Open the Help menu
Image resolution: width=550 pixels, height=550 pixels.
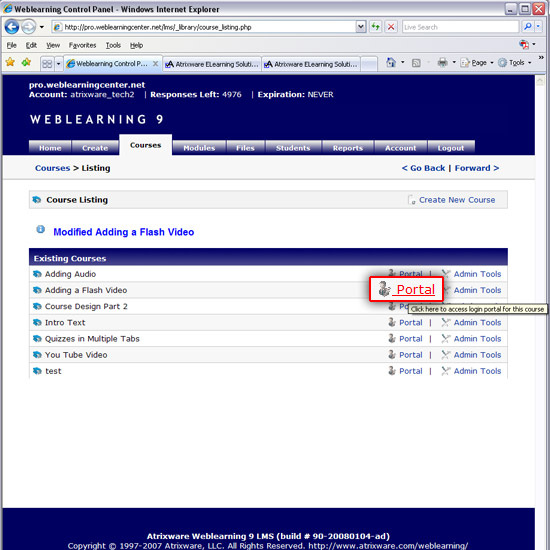tap(136, 45)
